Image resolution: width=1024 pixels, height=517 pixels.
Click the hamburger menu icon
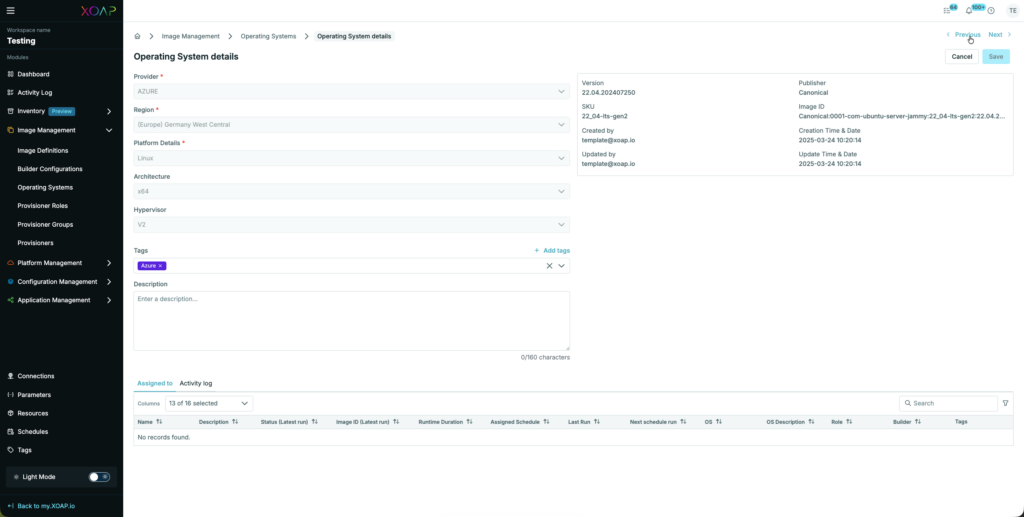11,9
